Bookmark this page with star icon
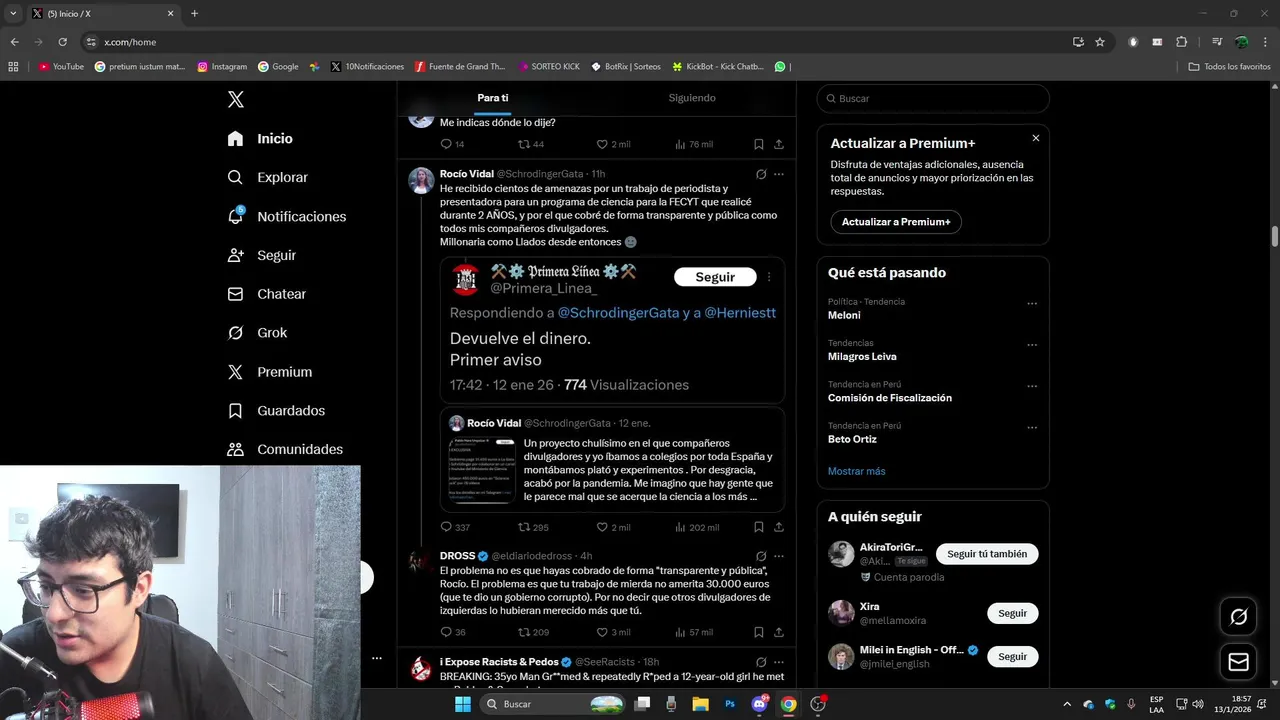Image resolution: width=1280 pixels, height=720 pixels. click(x=1100, y=42)
